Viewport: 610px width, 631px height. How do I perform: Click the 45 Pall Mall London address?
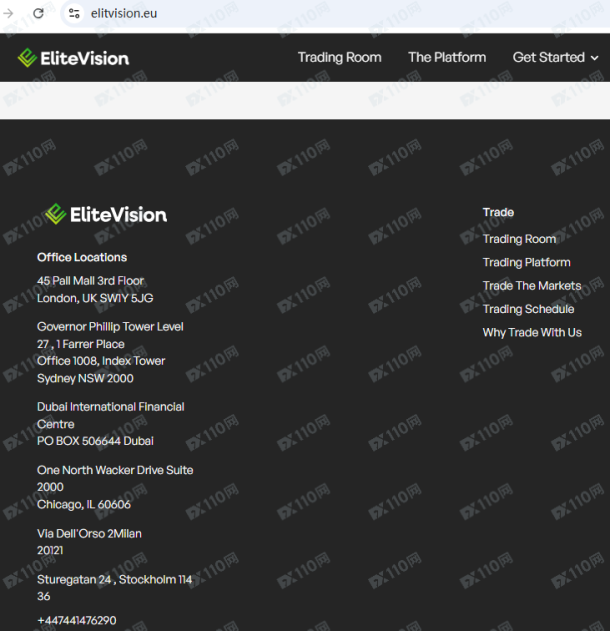pyautogui.click(x=94, y=289)
